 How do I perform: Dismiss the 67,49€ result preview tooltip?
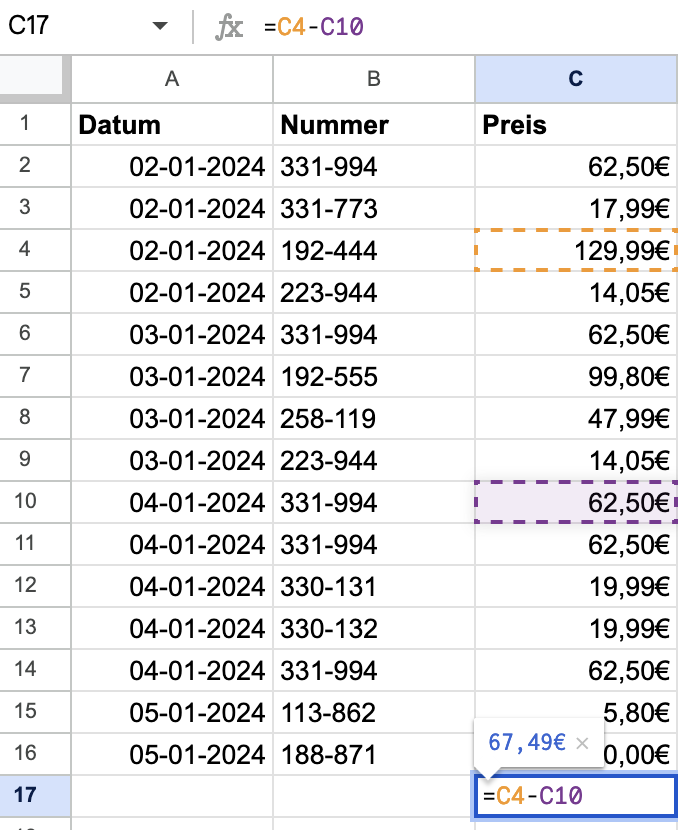pos(582,743)
